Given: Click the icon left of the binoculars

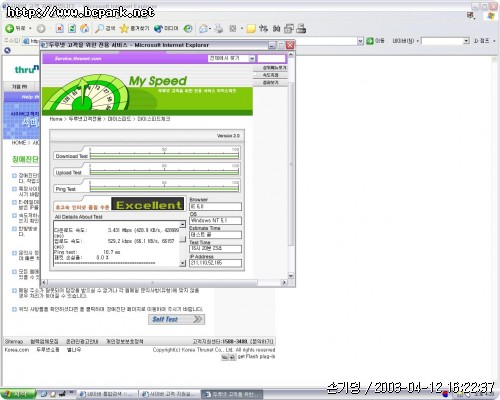Looking at the screenshot, I should point(263,29).
